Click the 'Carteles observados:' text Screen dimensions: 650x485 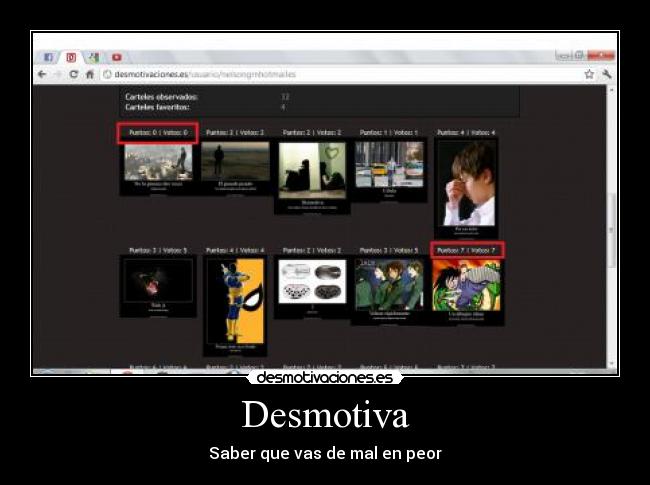click(161, 97)
